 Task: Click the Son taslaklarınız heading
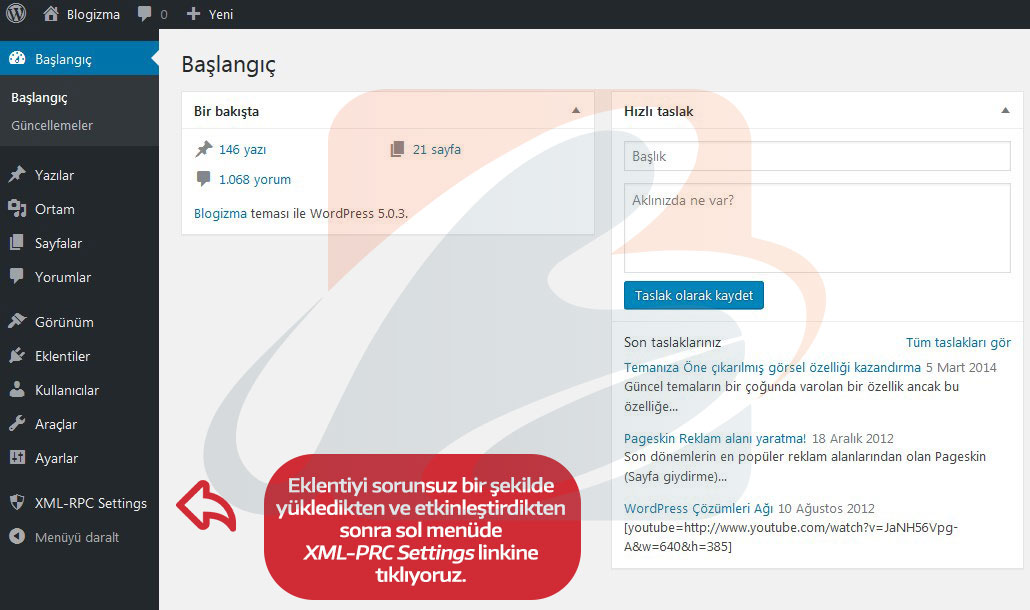pyautogui.click(x=673, y=342)
